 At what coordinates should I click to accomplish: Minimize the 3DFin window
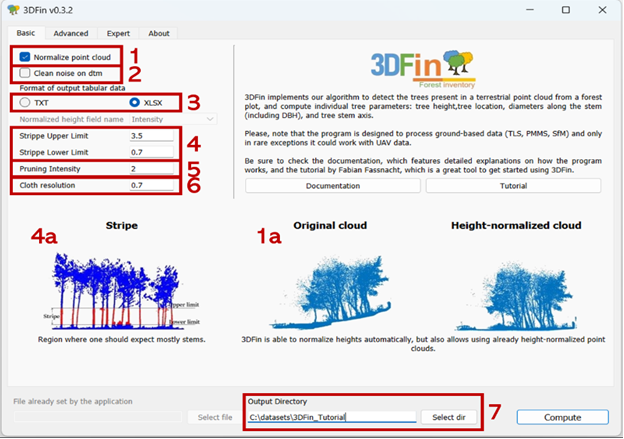[x=530, y=10]
